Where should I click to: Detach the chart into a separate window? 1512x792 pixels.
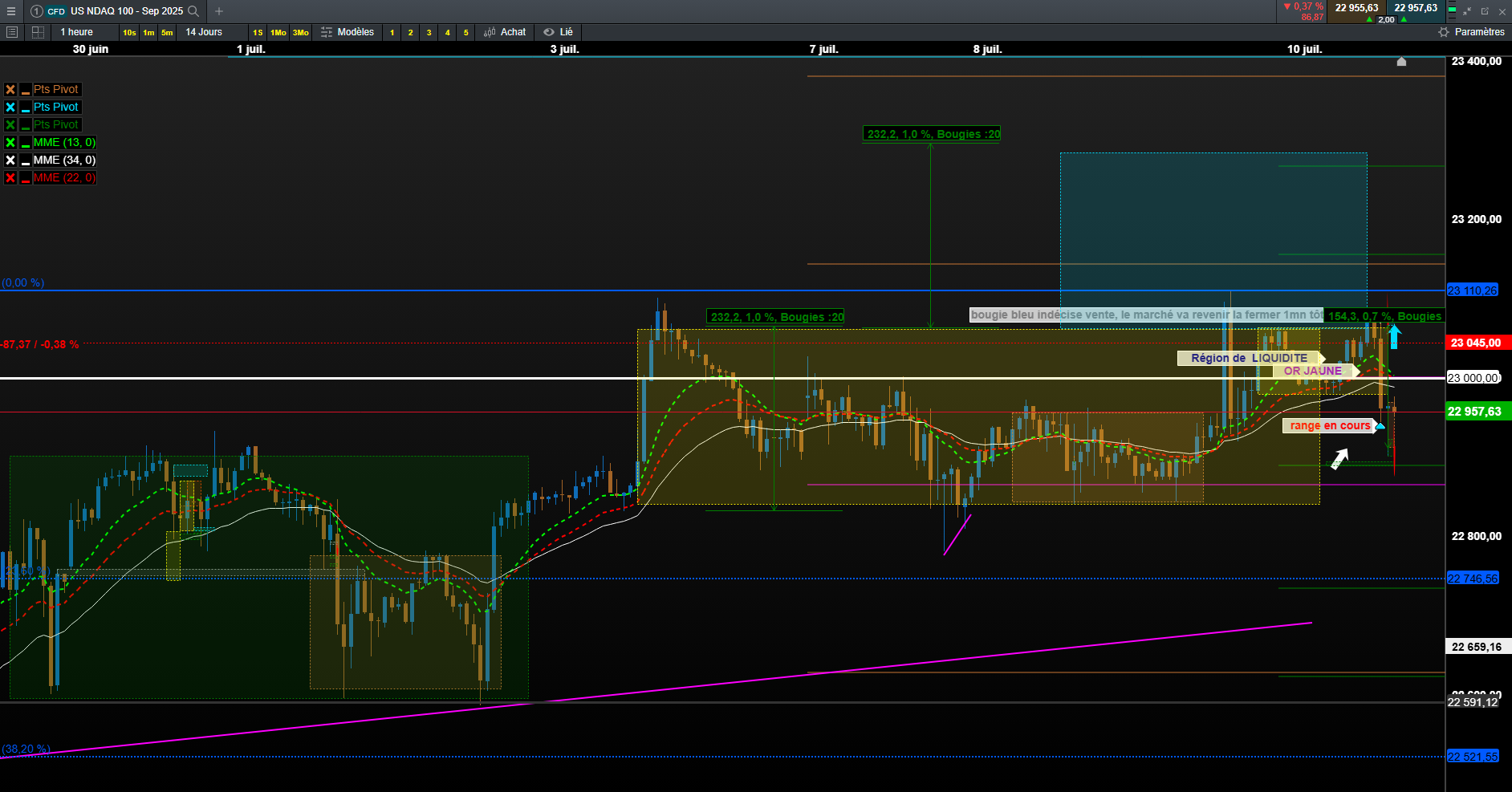1485,11
